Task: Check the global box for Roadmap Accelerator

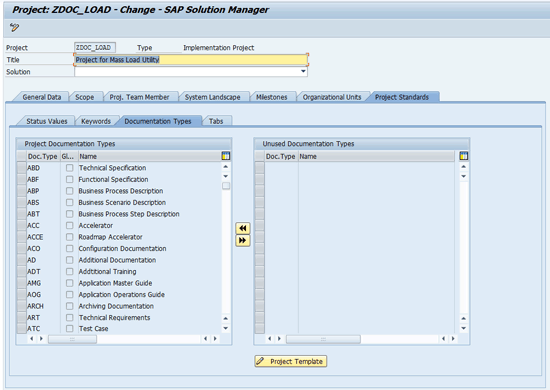Action: point(70,237)
